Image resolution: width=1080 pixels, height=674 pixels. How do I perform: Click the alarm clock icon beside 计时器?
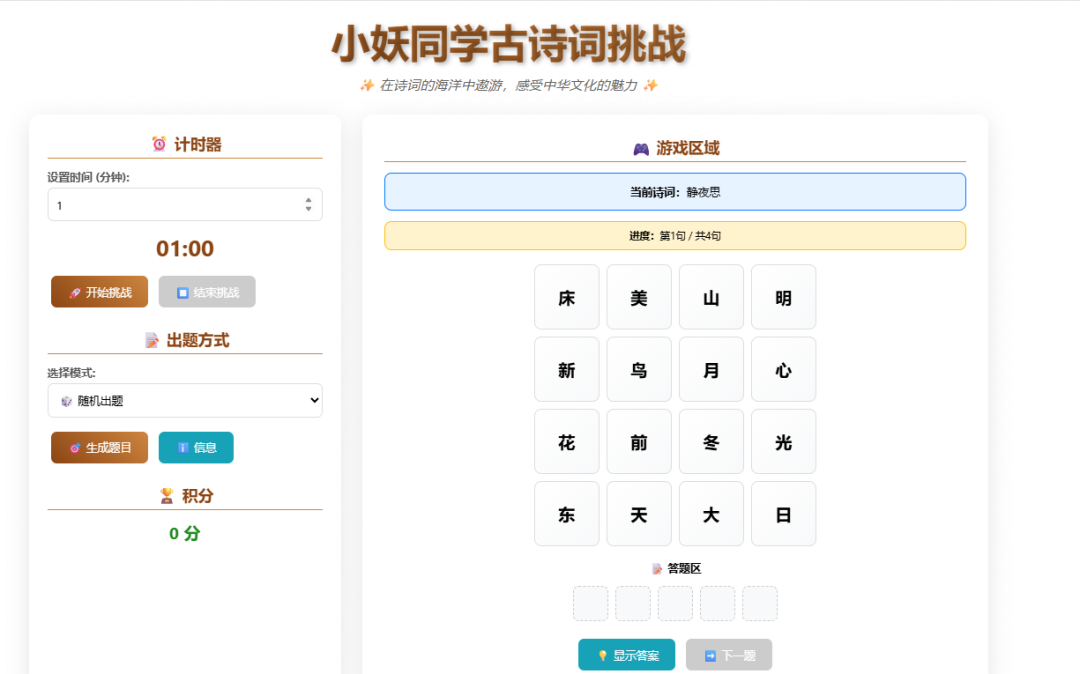pos(159,144)
